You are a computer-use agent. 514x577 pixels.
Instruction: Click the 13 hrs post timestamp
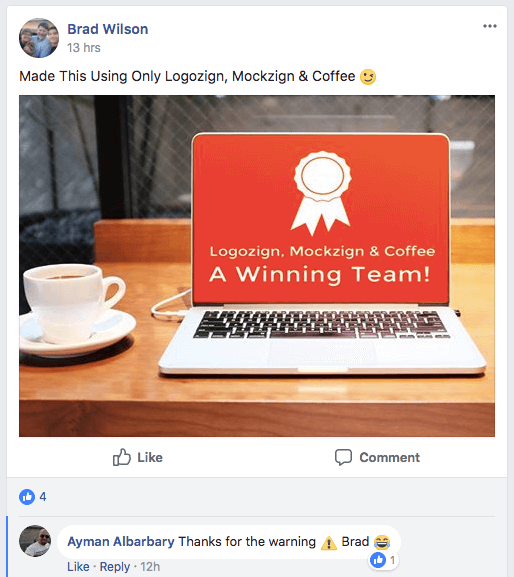[x=84, y=48]
